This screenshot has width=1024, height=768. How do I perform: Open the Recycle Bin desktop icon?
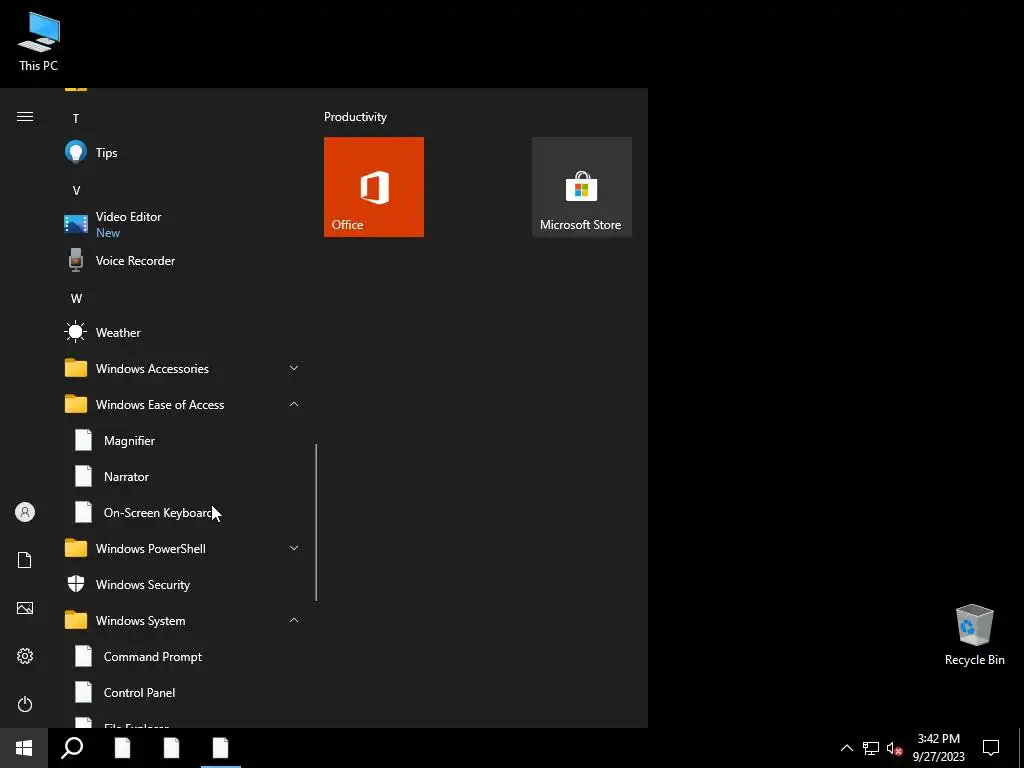pyautogui.click(x=974, y=635)
